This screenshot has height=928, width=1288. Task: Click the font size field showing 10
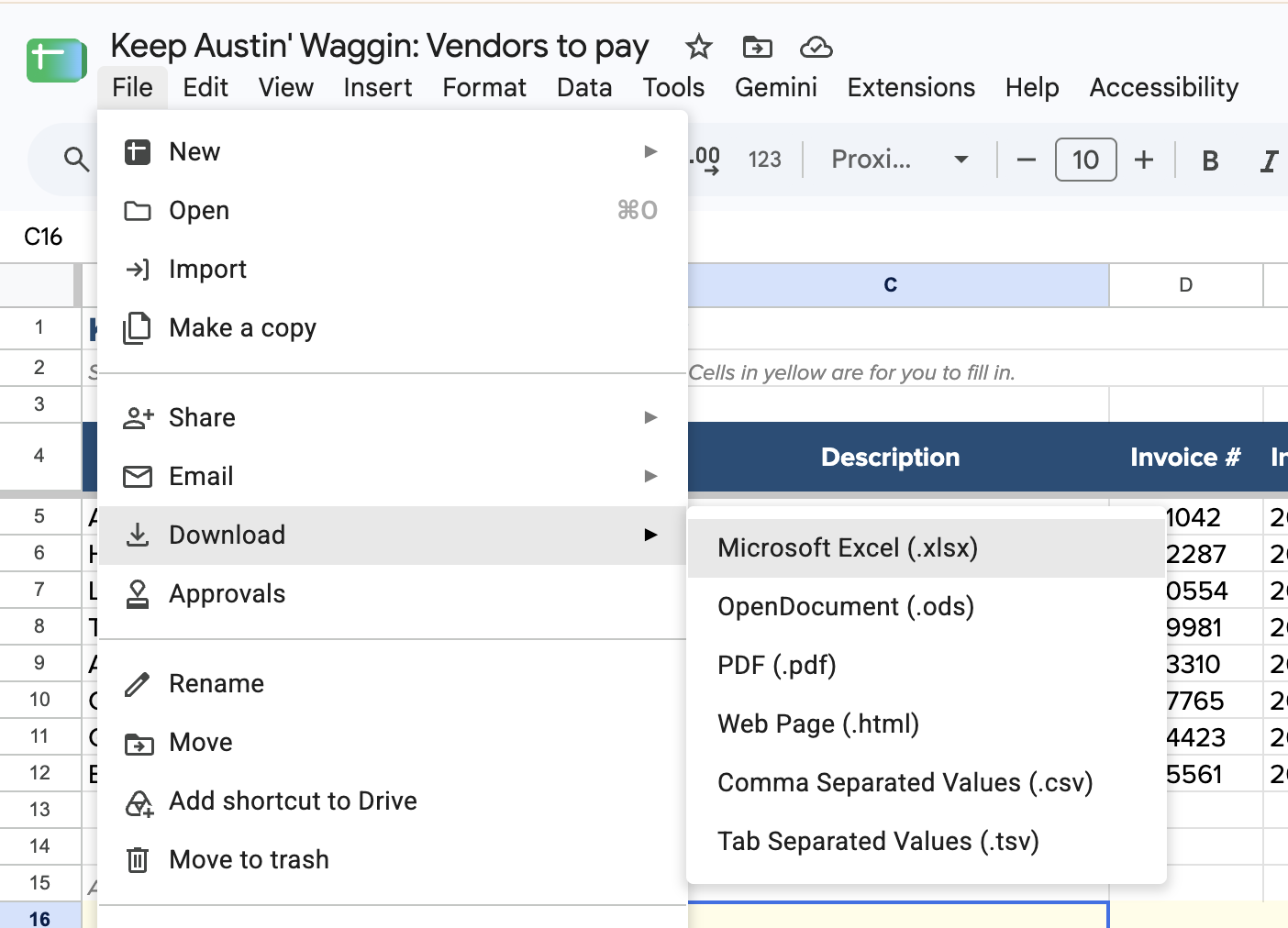click(1085, 160)
